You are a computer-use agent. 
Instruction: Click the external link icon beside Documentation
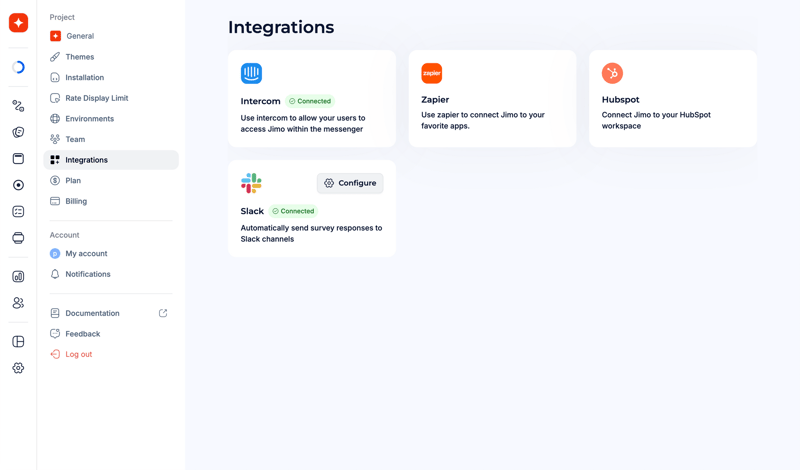[x=163, y=313]
